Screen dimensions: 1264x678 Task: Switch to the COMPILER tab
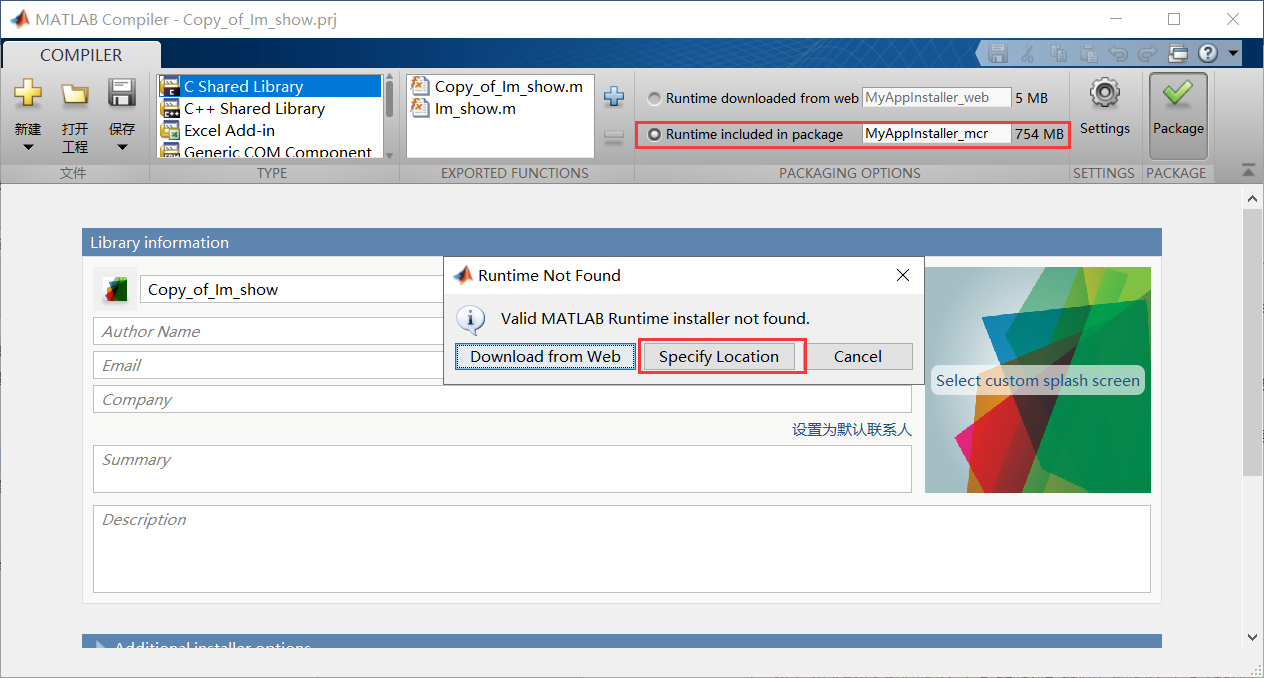[80, 55]
